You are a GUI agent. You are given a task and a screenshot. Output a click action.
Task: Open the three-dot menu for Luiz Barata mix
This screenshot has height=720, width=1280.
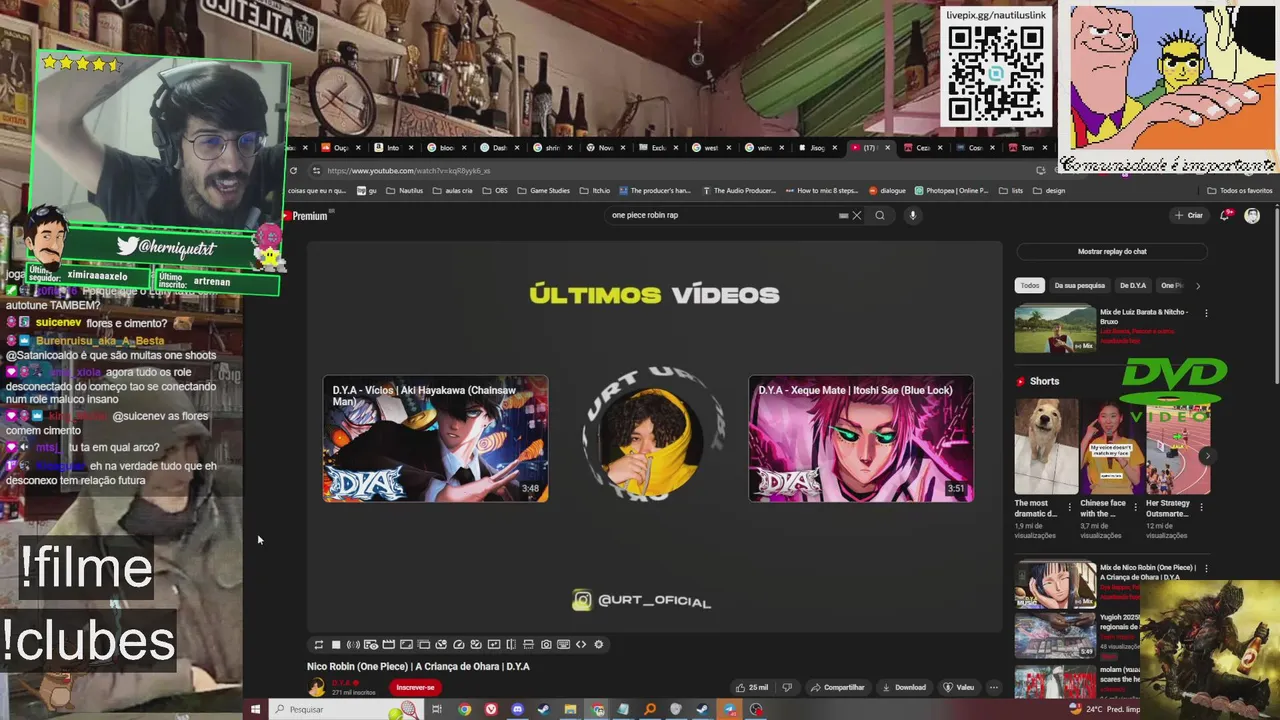click(1206, 313)
